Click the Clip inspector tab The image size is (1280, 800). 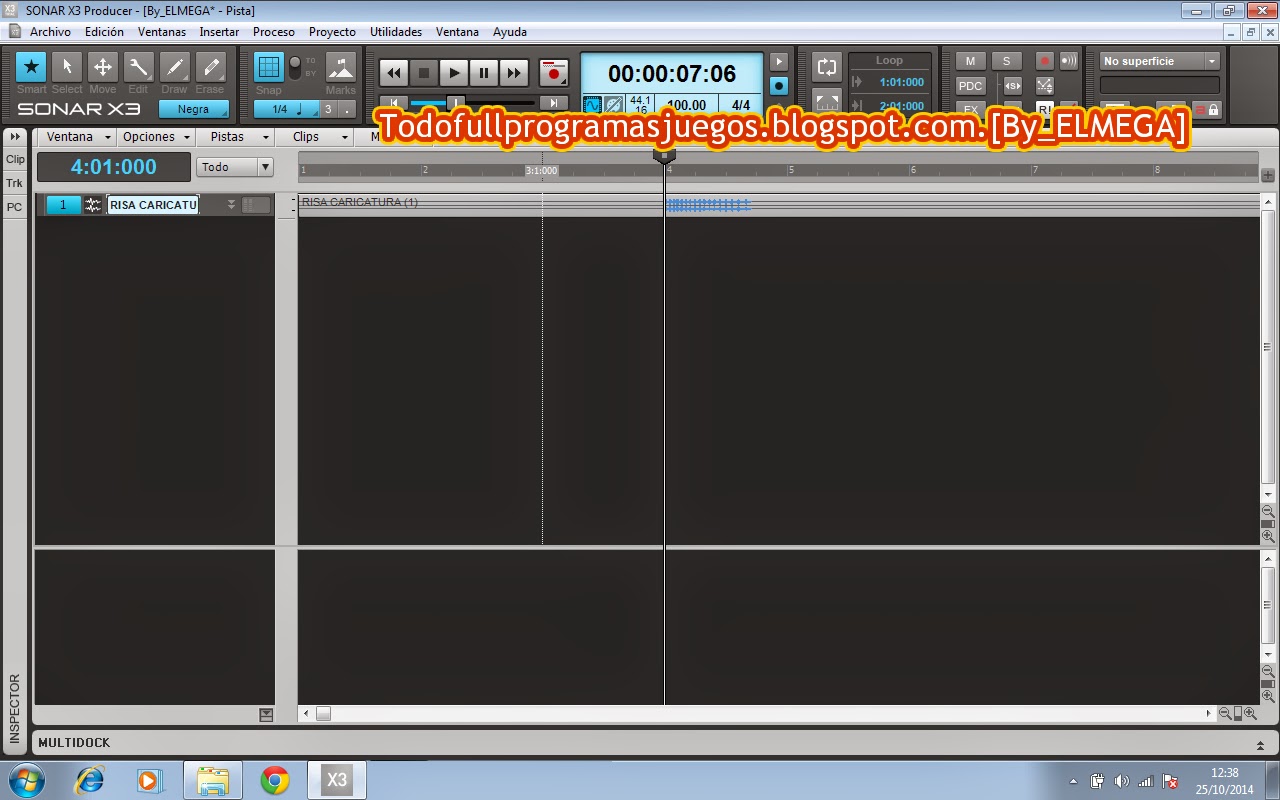coord(15,160)
